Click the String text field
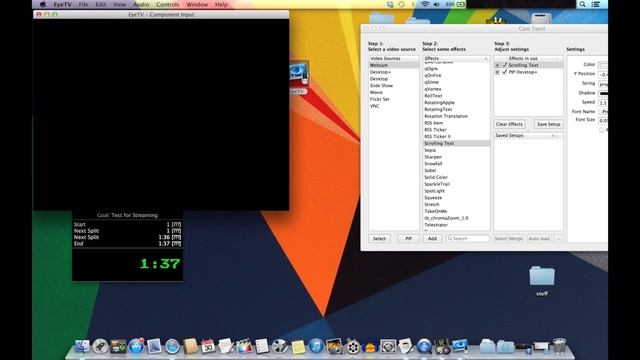 pos(603,84)
